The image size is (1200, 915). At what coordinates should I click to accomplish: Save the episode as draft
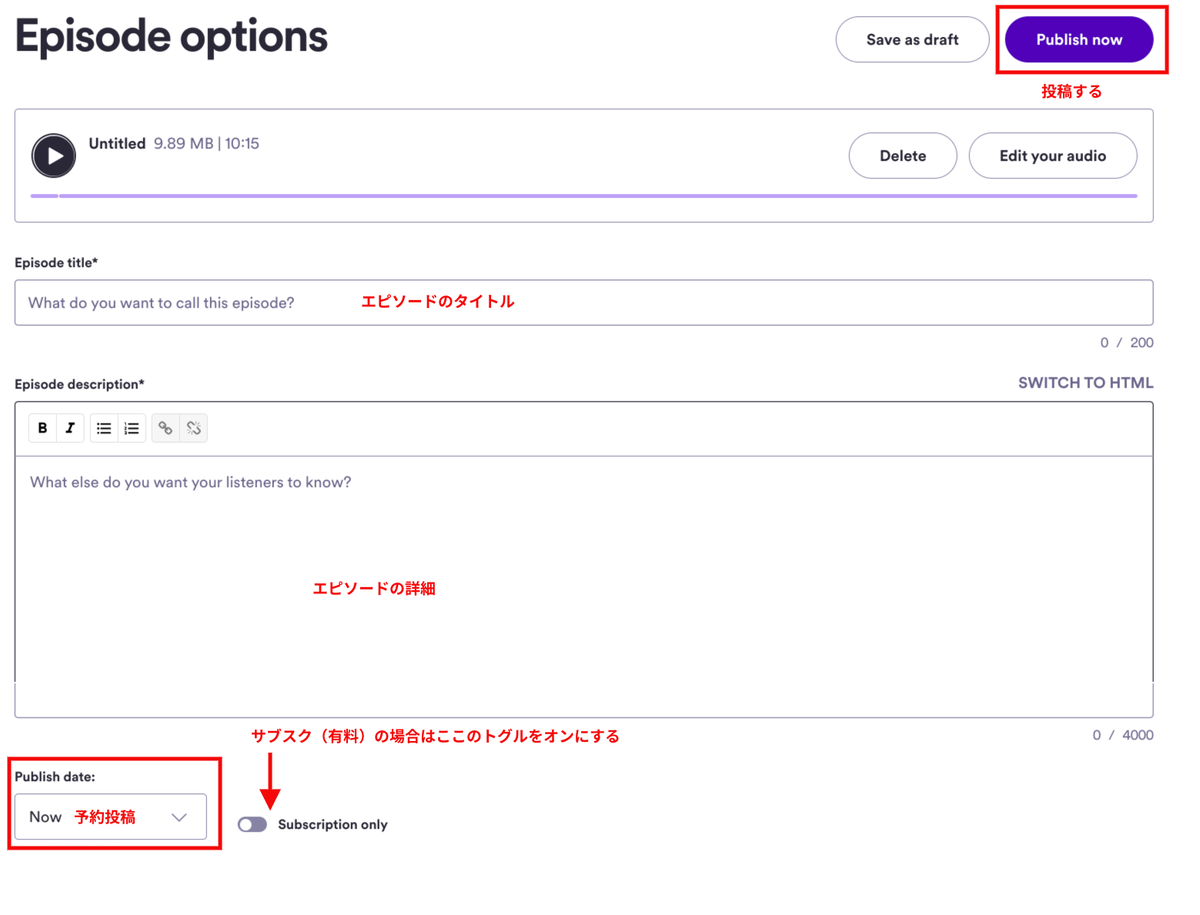point(912,40)
